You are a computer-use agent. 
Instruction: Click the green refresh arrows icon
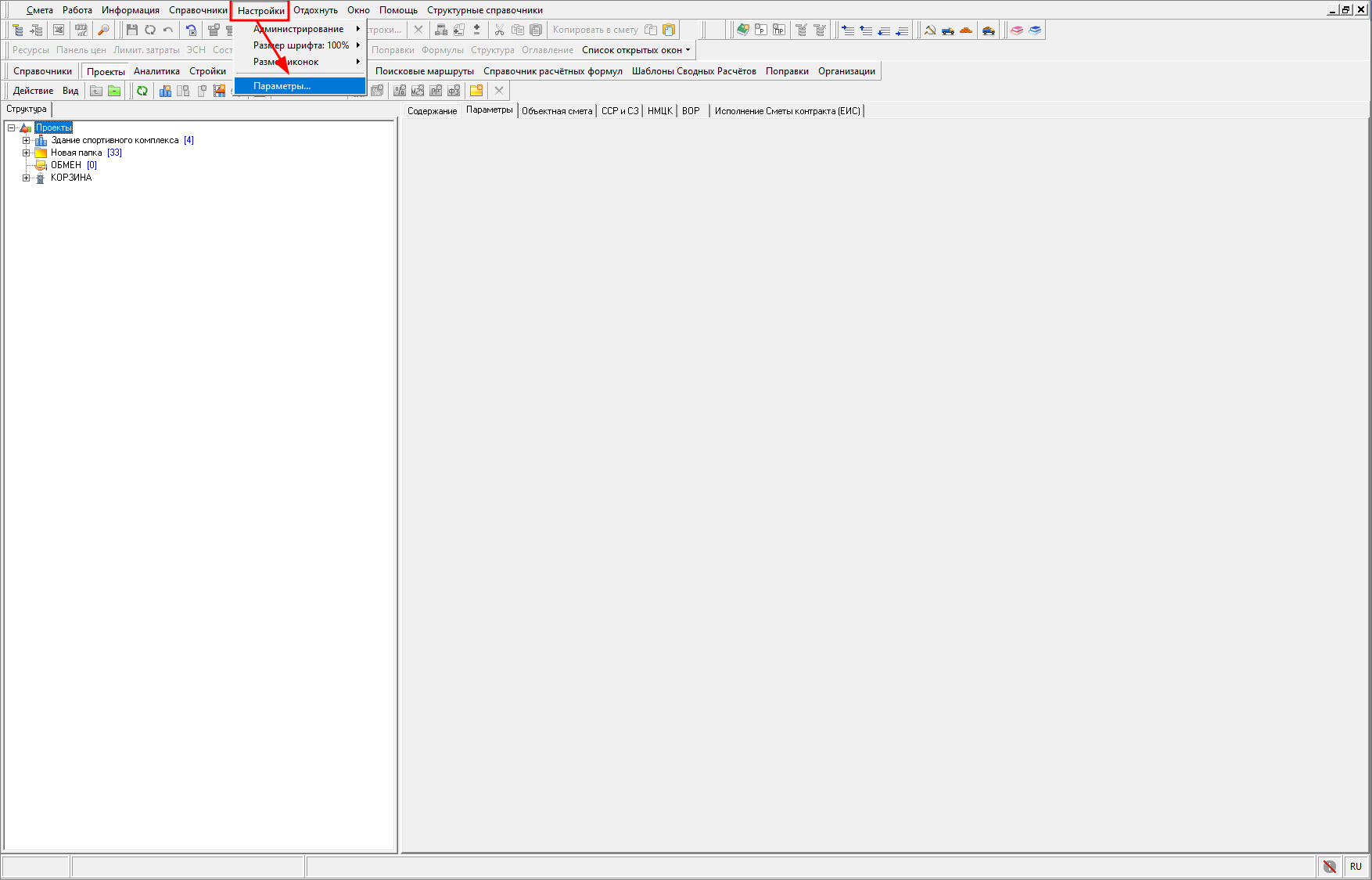click(142, 91)
